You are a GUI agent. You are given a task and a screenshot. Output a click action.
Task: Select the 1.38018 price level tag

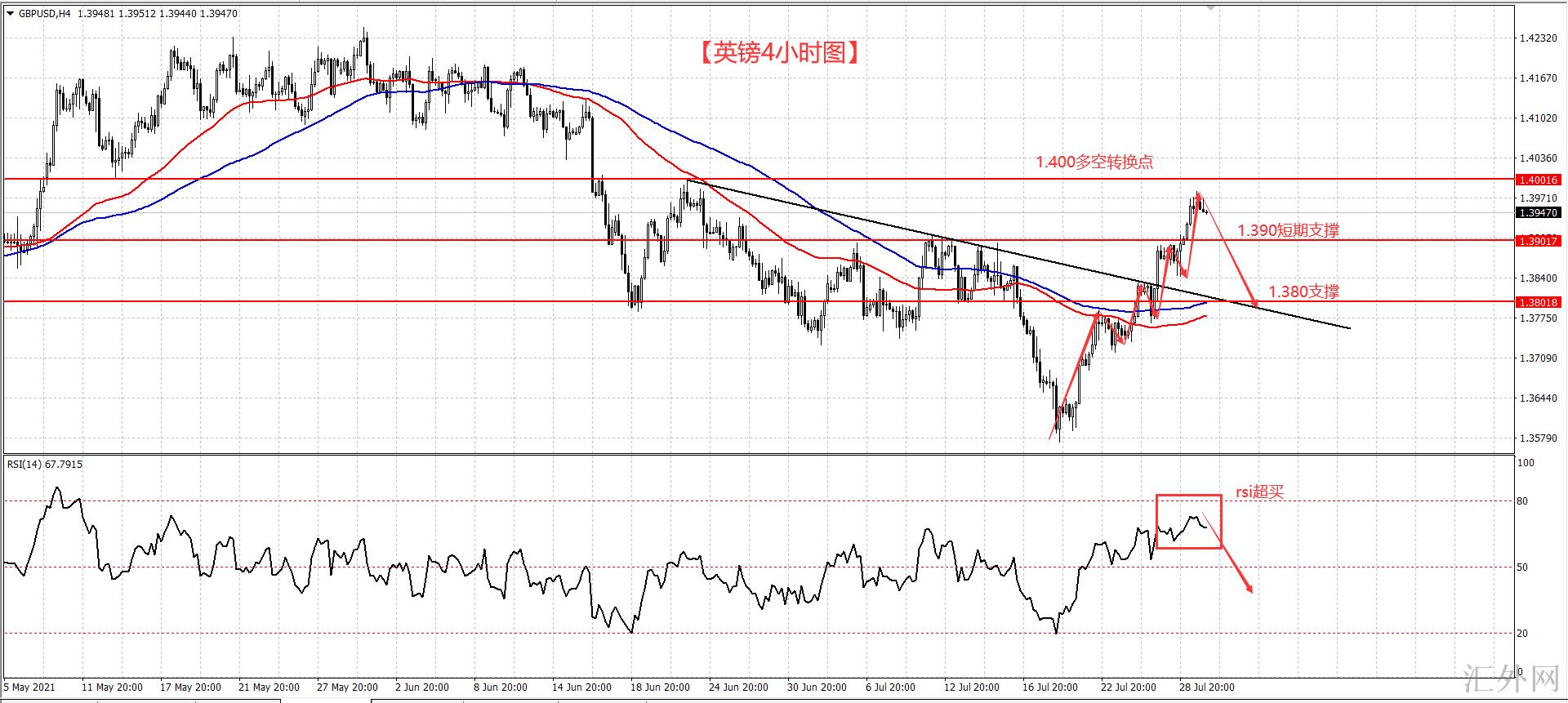coord(1537,302)
